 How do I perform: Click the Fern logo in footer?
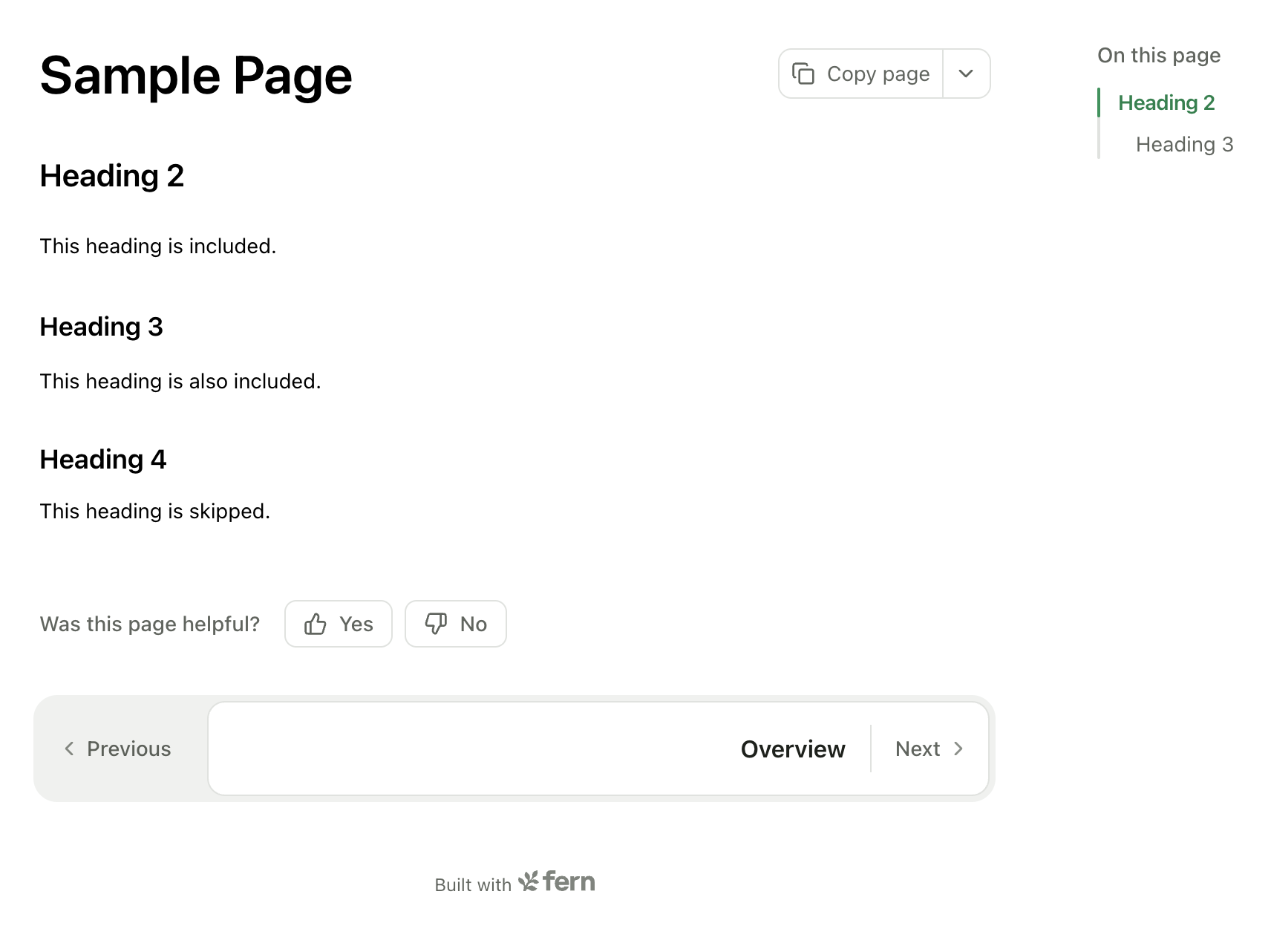click(558, 882)
